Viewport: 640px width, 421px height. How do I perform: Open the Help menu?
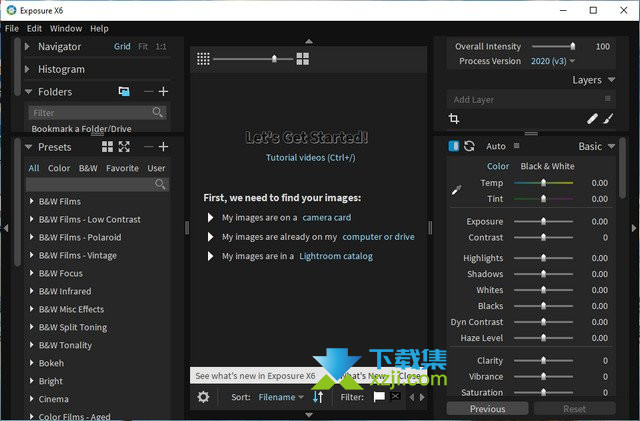click(99, 29)
